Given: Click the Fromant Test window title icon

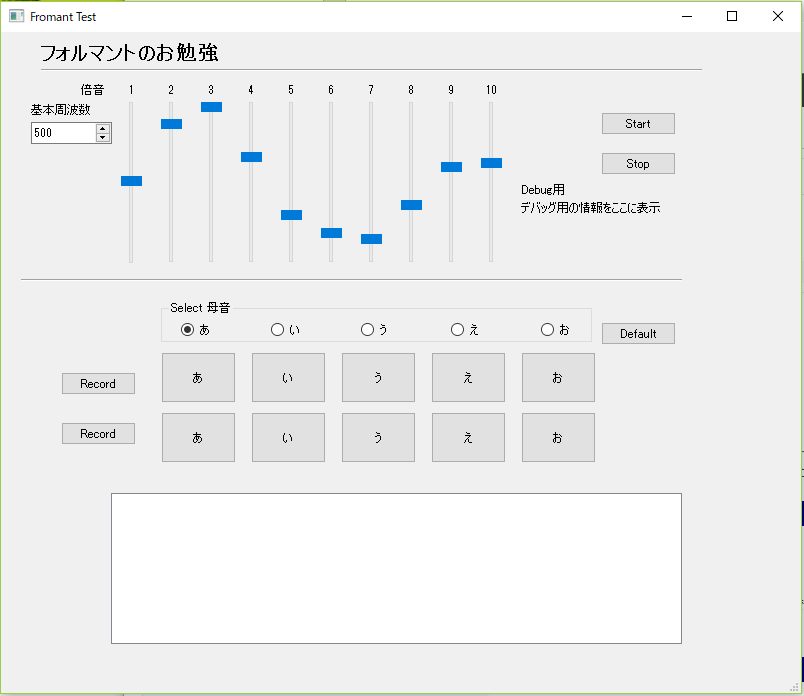Looking at the screenshot, I should [16, 16].
